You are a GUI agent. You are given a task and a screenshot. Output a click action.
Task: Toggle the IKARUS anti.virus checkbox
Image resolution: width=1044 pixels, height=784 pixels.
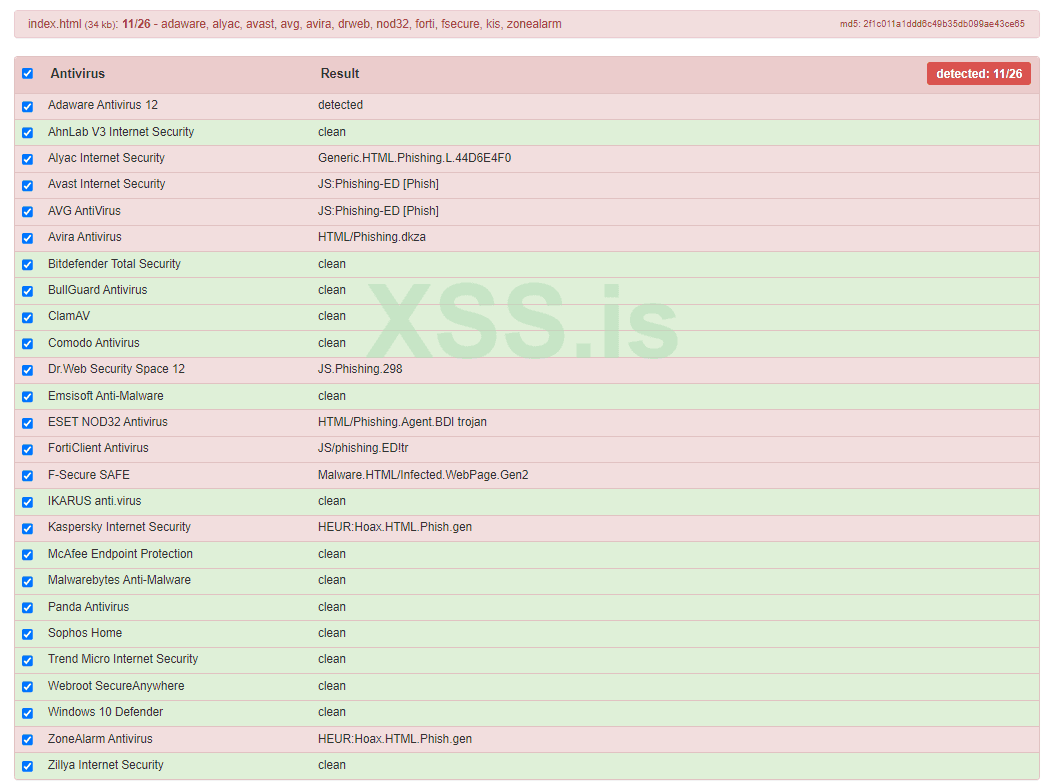(27, 502)
